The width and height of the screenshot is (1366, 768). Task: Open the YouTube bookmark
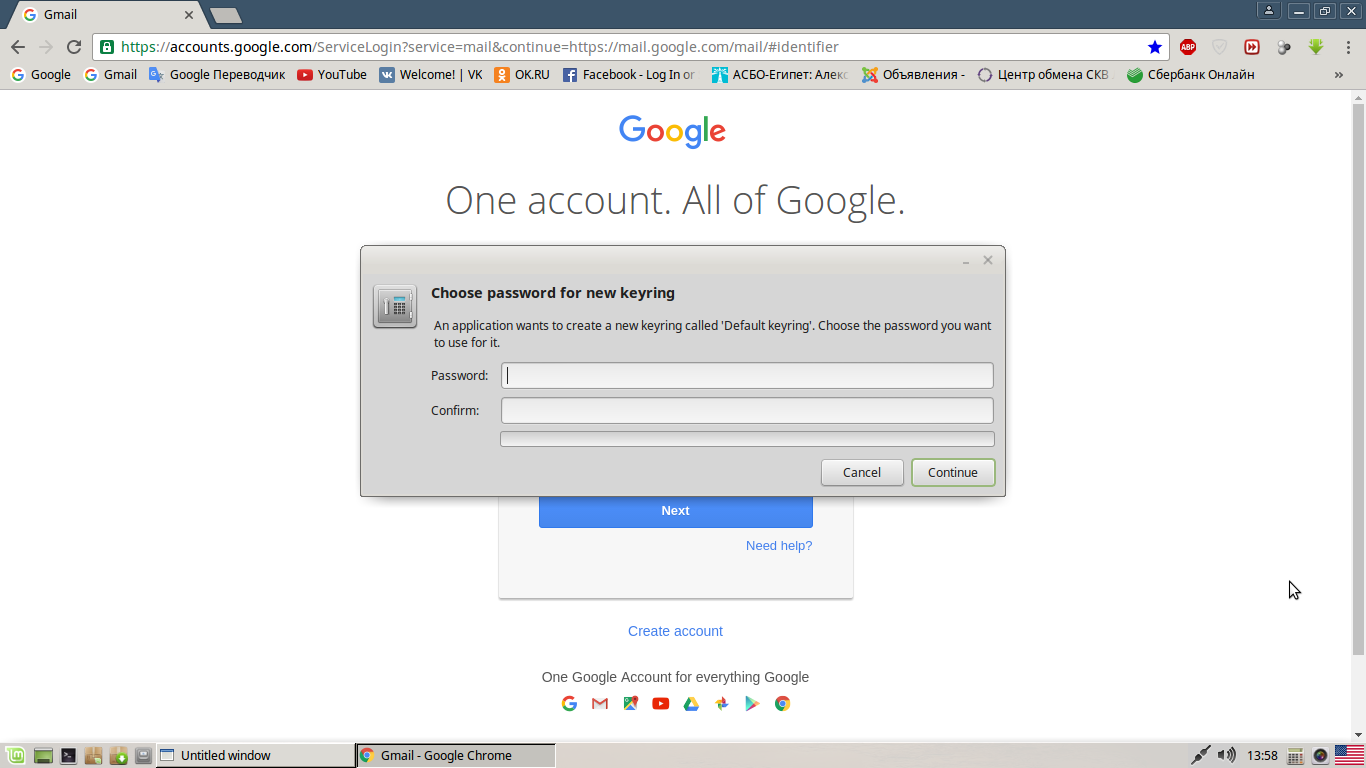tap(332, 75)
